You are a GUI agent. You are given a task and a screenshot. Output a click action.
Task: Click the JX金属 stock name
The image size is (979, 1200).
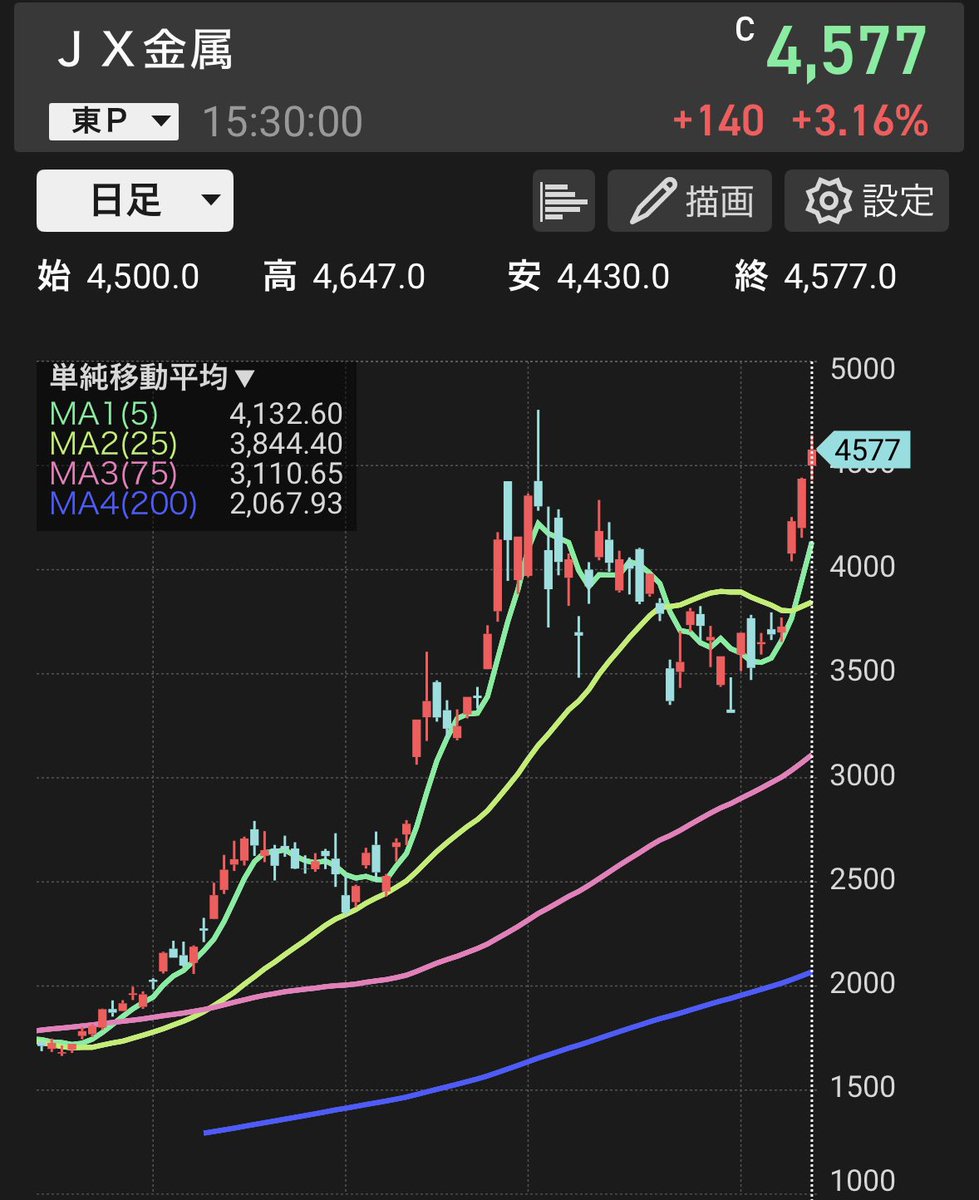[145, 51]
